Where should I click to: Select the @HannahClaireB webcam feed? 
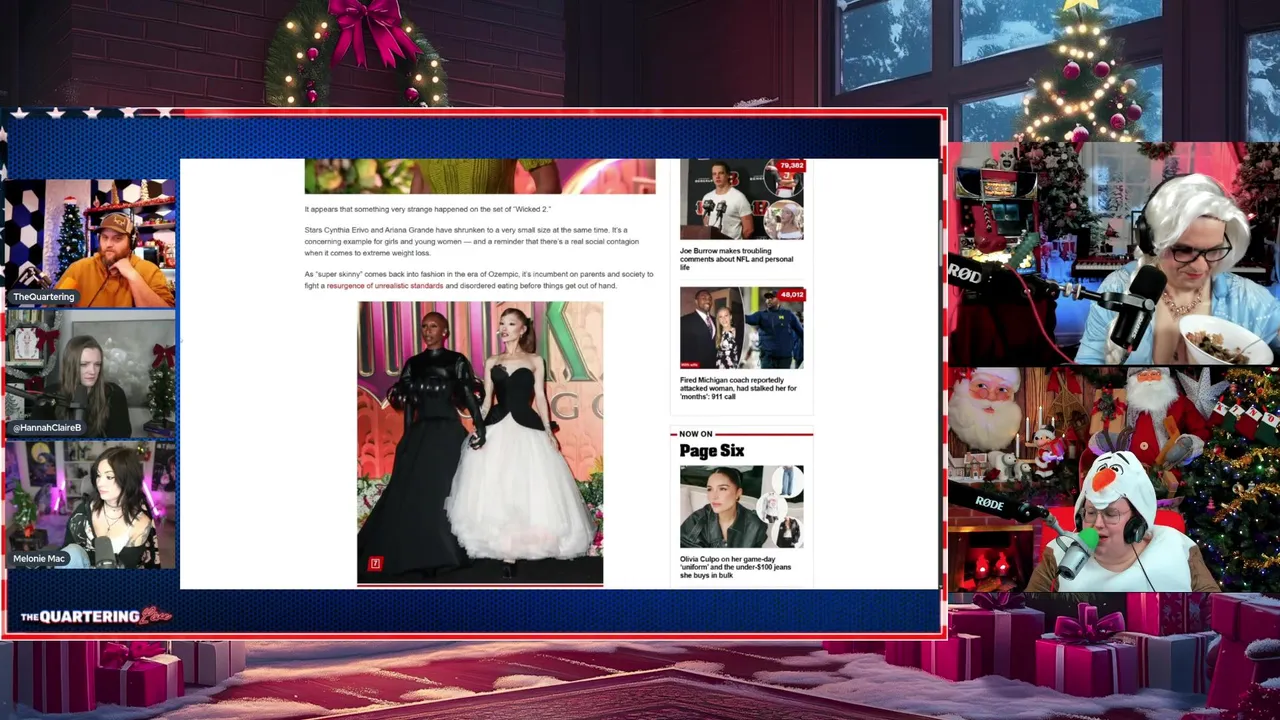(90, 374)
